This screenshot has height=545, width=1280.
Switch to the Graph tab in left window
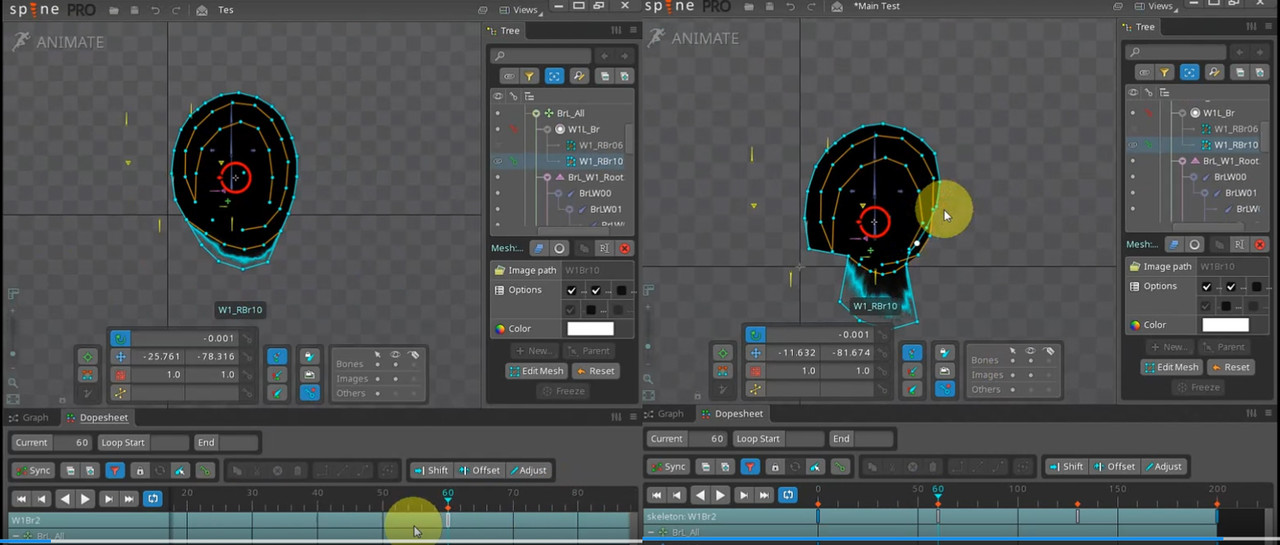tap(29, 417)
